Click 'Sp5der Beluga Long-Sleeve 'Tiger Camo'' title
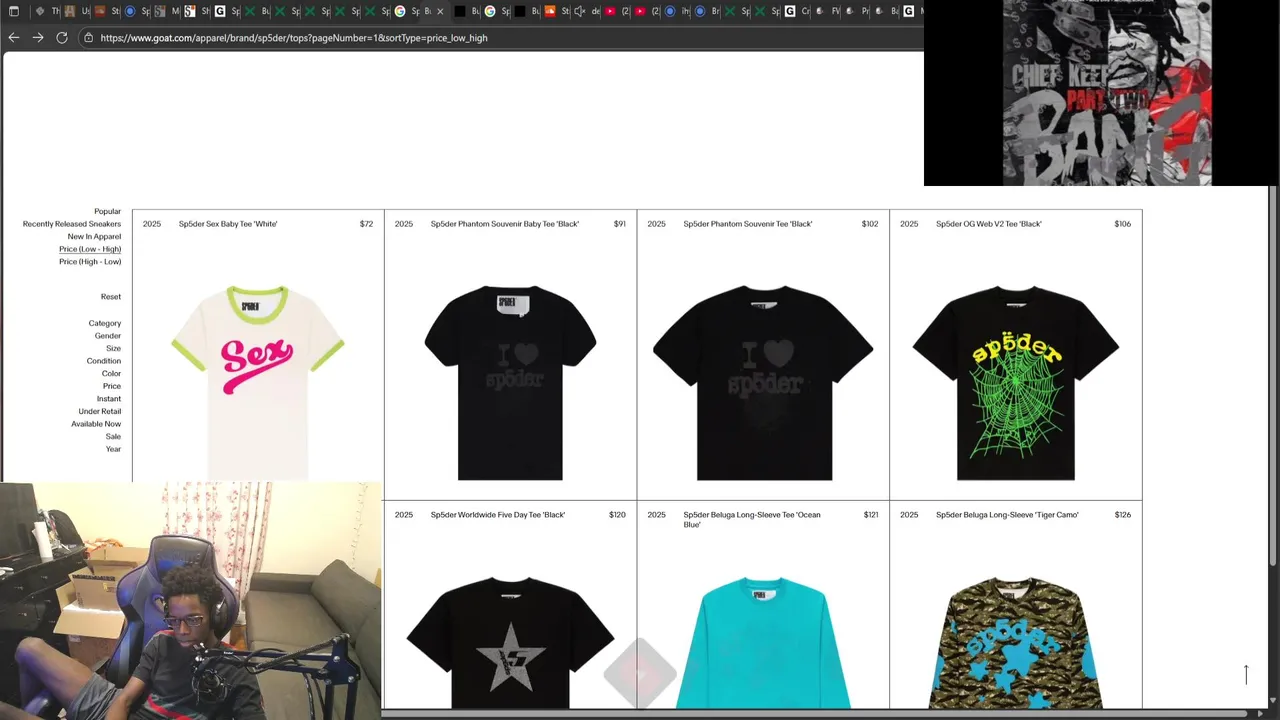 click(x=1008, y=515)
